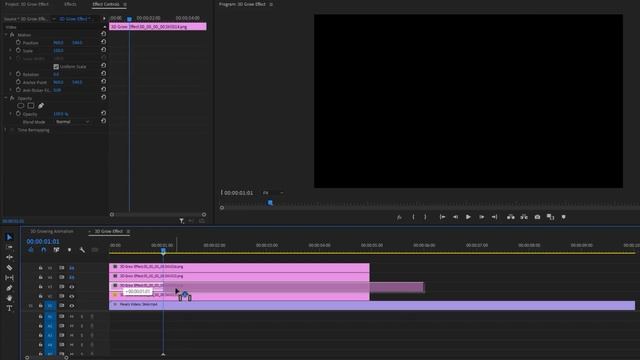Select the Slip tool

click(9, 278)
